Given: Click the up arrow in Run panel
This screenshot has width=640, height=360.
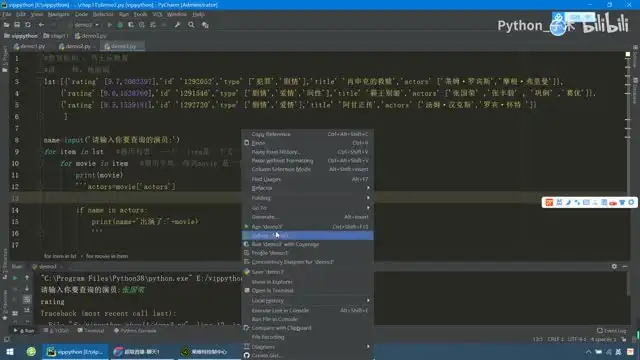Looking at the screenshot, I should click(27, 278).
